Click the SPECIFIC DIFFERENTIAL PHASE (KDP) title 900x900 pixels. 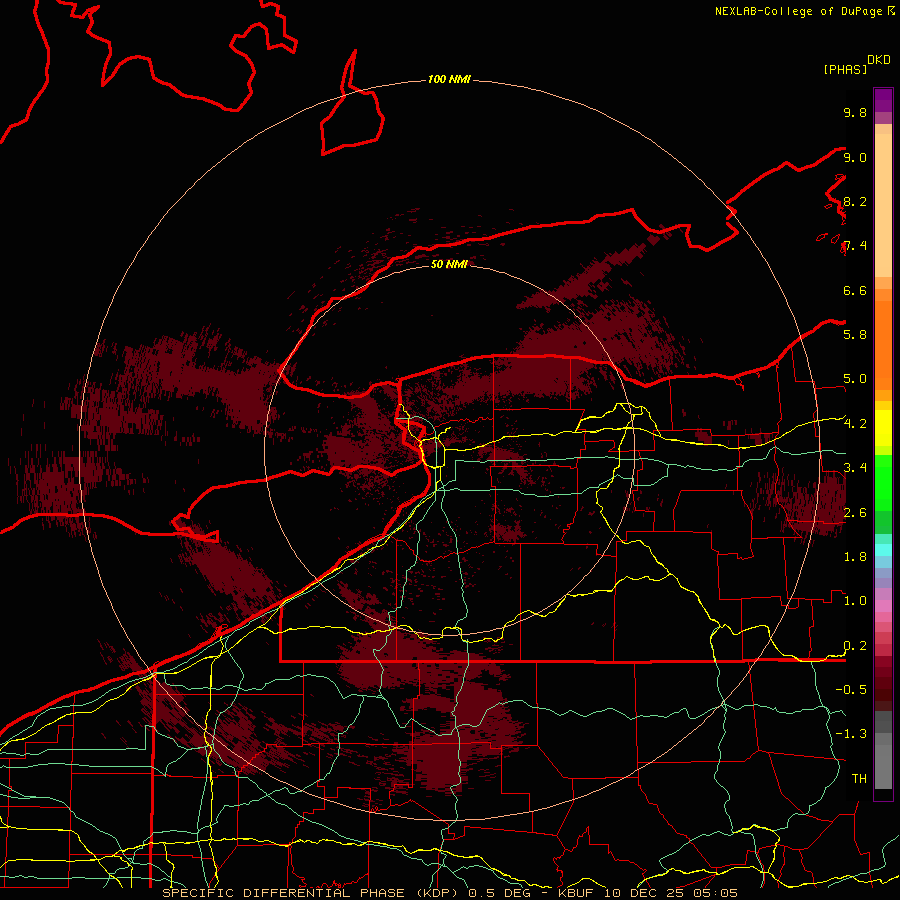tap(312, 893)
